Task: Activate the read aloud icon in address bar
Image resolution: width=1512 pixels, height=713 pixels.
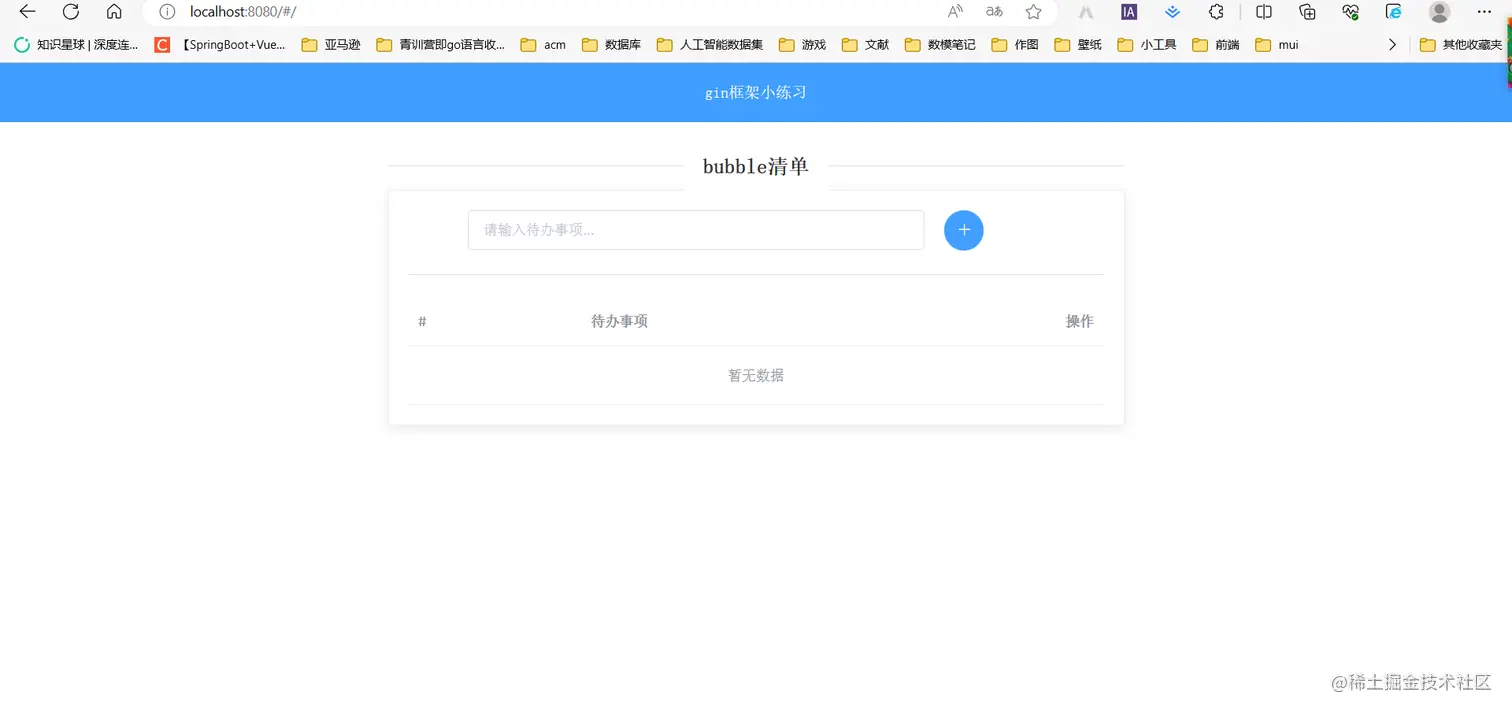Action: tap(955, 12)
